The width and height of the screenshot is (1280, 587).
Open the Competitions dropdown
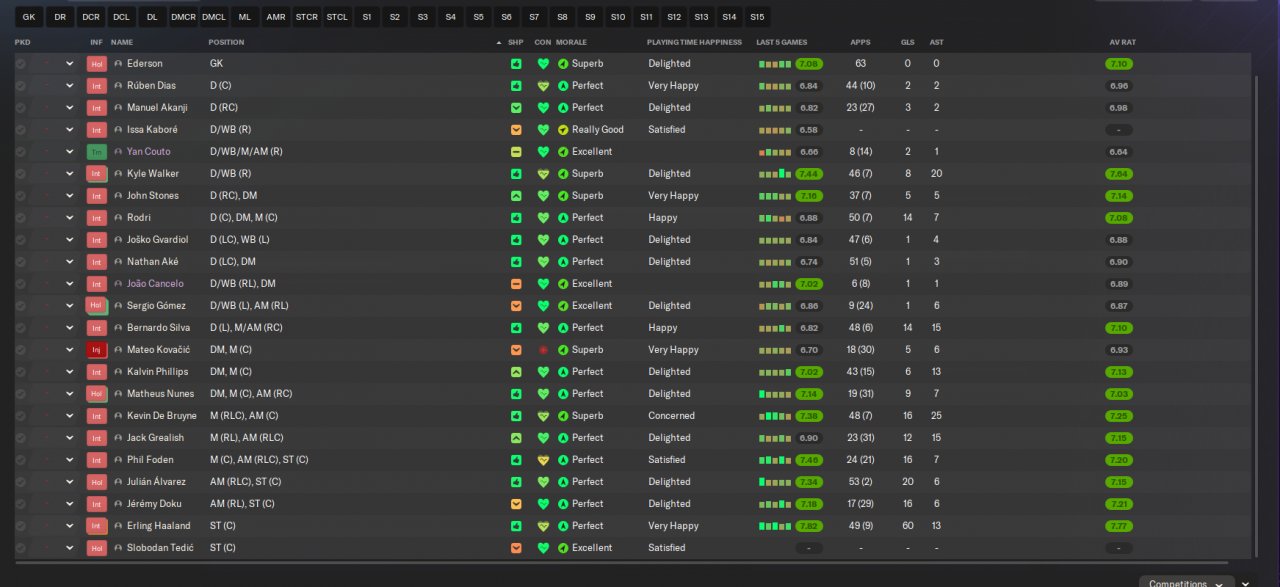tap(1186, 582)
